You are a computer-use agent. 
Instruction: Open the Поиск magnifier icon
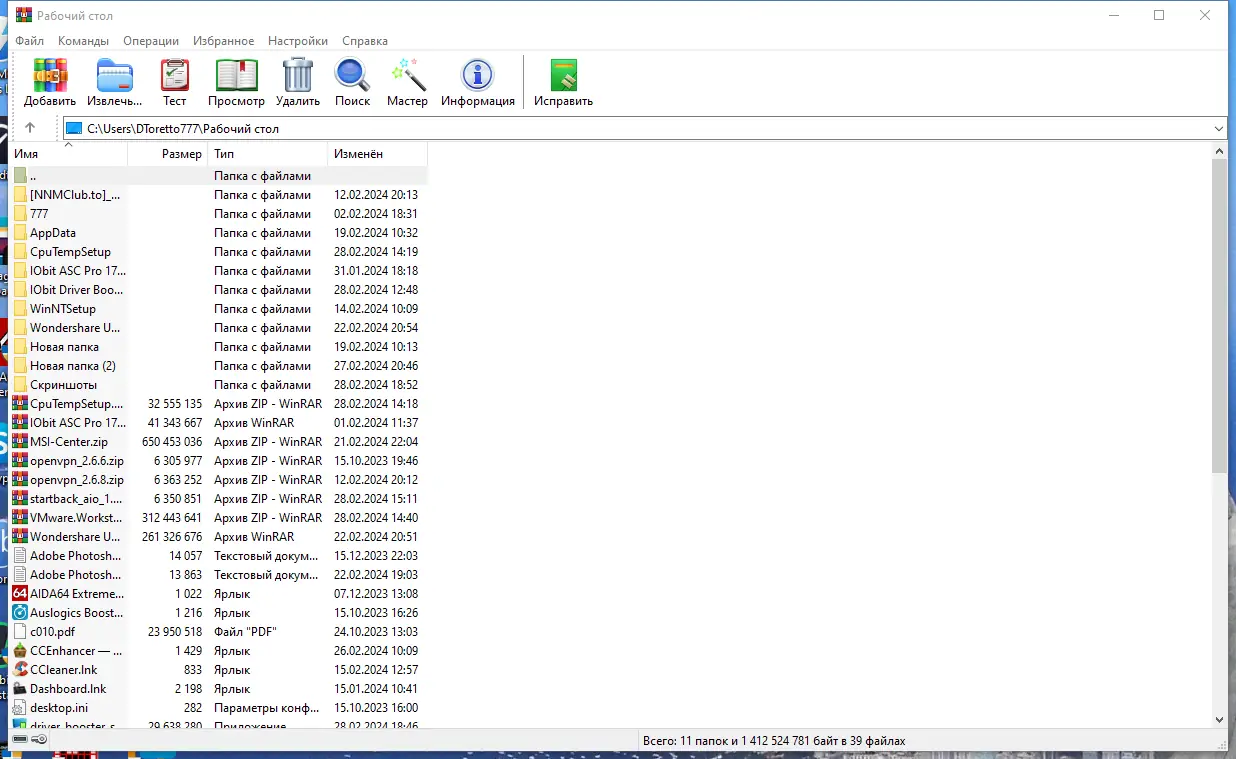coord(352,75)
